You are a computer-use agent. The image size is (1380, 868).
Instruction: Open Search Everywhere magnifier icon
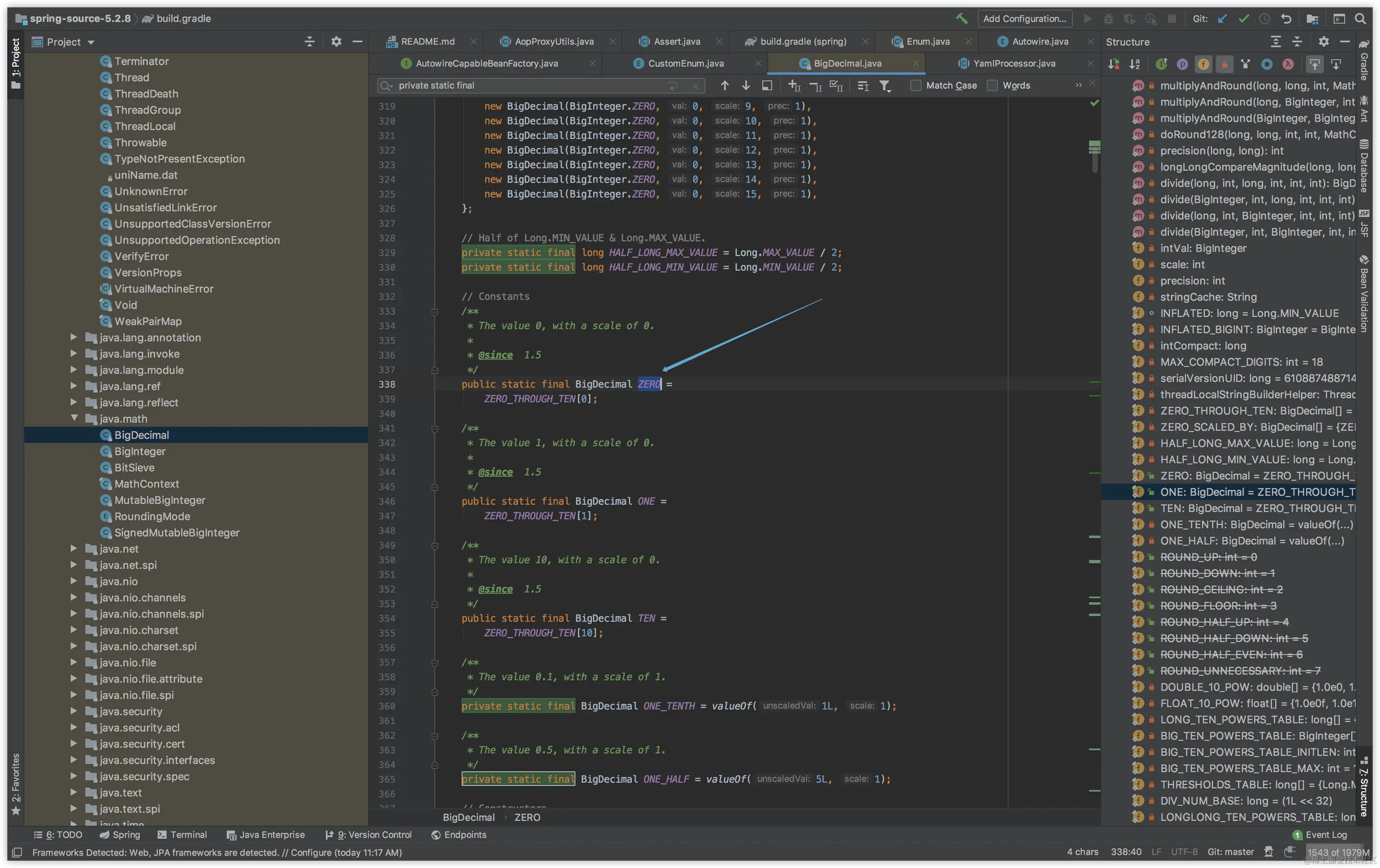(x=1360, y=18)
